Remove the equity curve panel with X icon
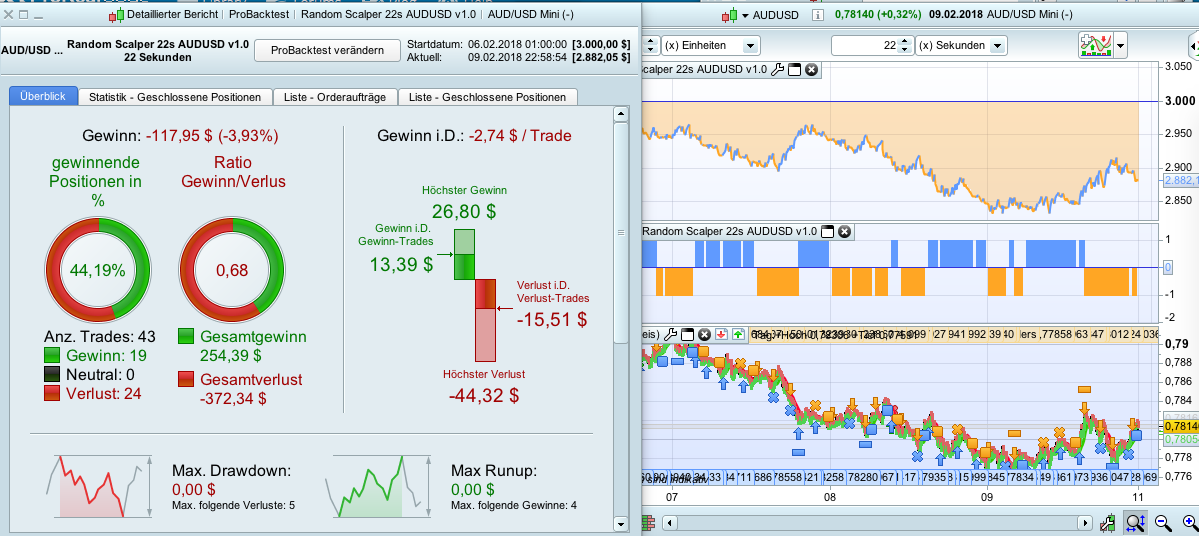The image size is (1199, 536). pyautogui.click(x=811, y=70)
